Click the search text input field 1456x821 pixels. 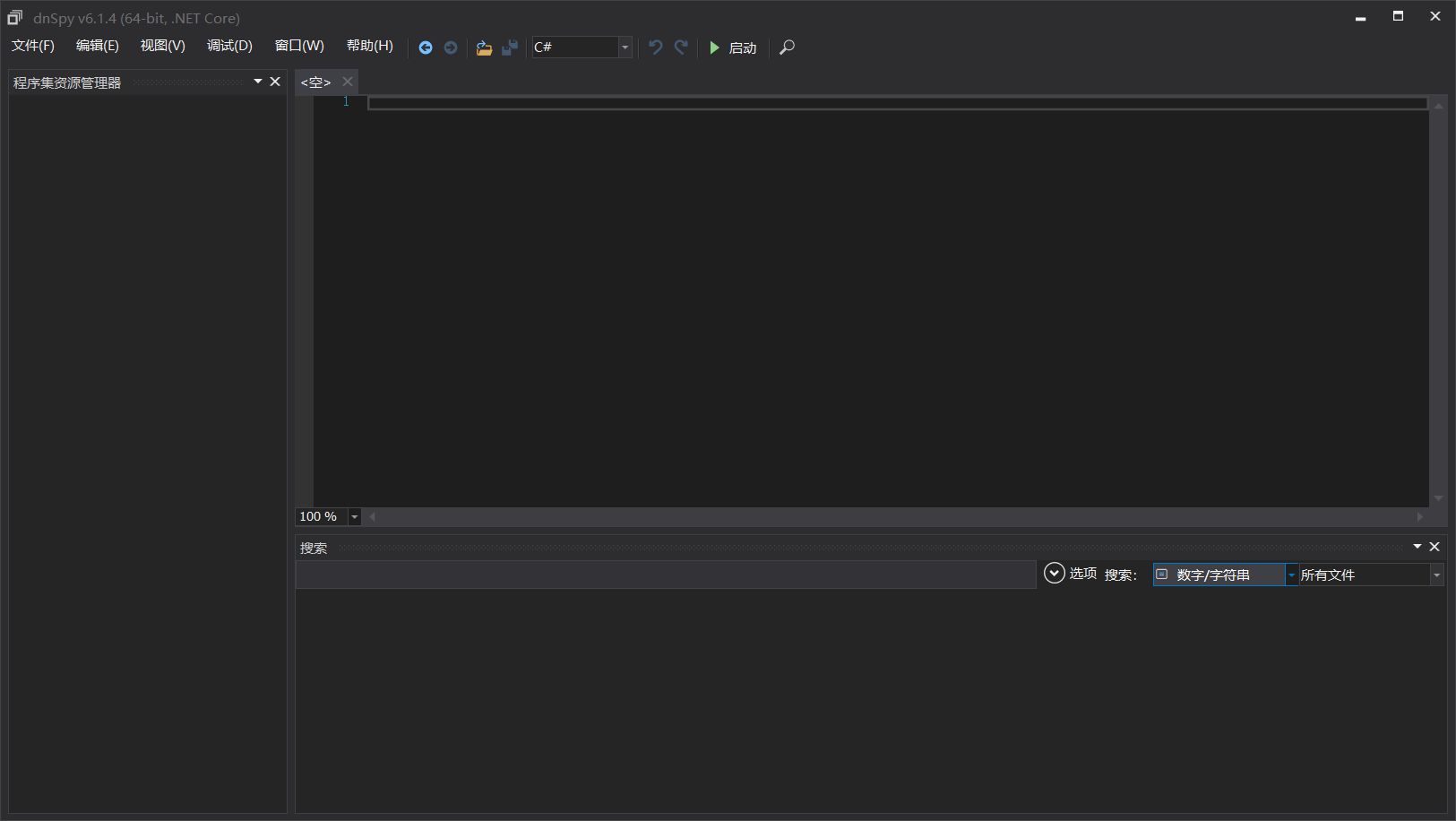click(665, 575)
